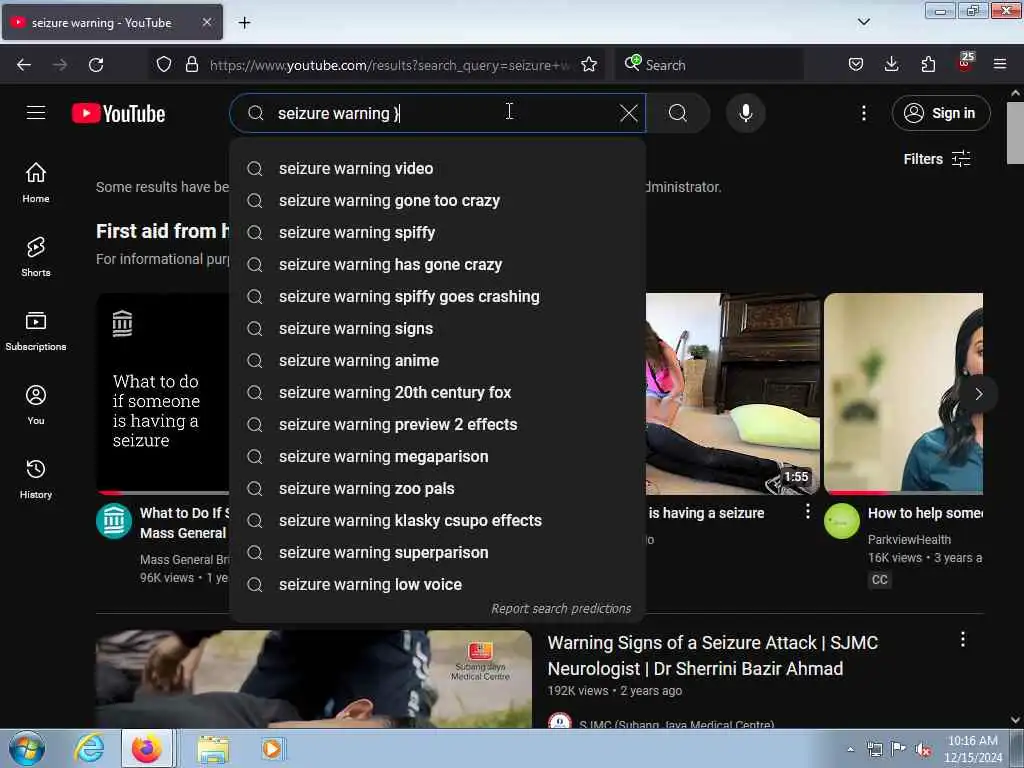Open options for Warning Signs of a Seizure video

coord(963,639)
